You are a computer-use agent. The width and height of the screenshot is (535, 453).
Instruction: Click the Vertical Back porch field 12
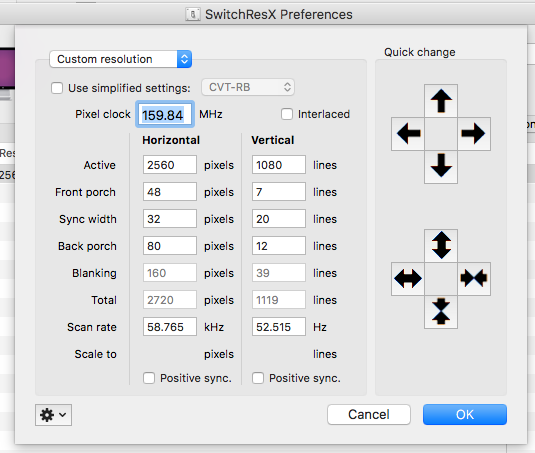coord(279,246)
